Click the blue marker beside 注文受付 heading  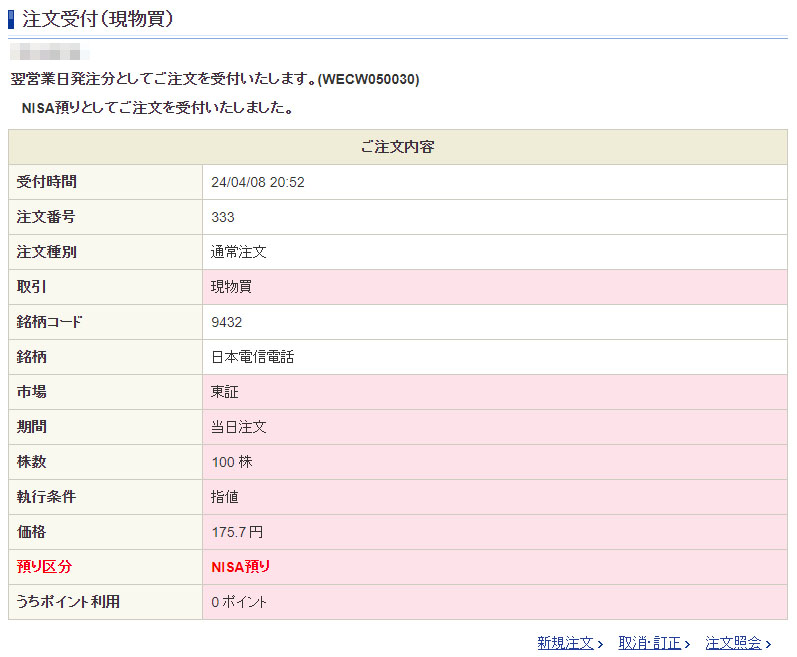tap(11, 18)
